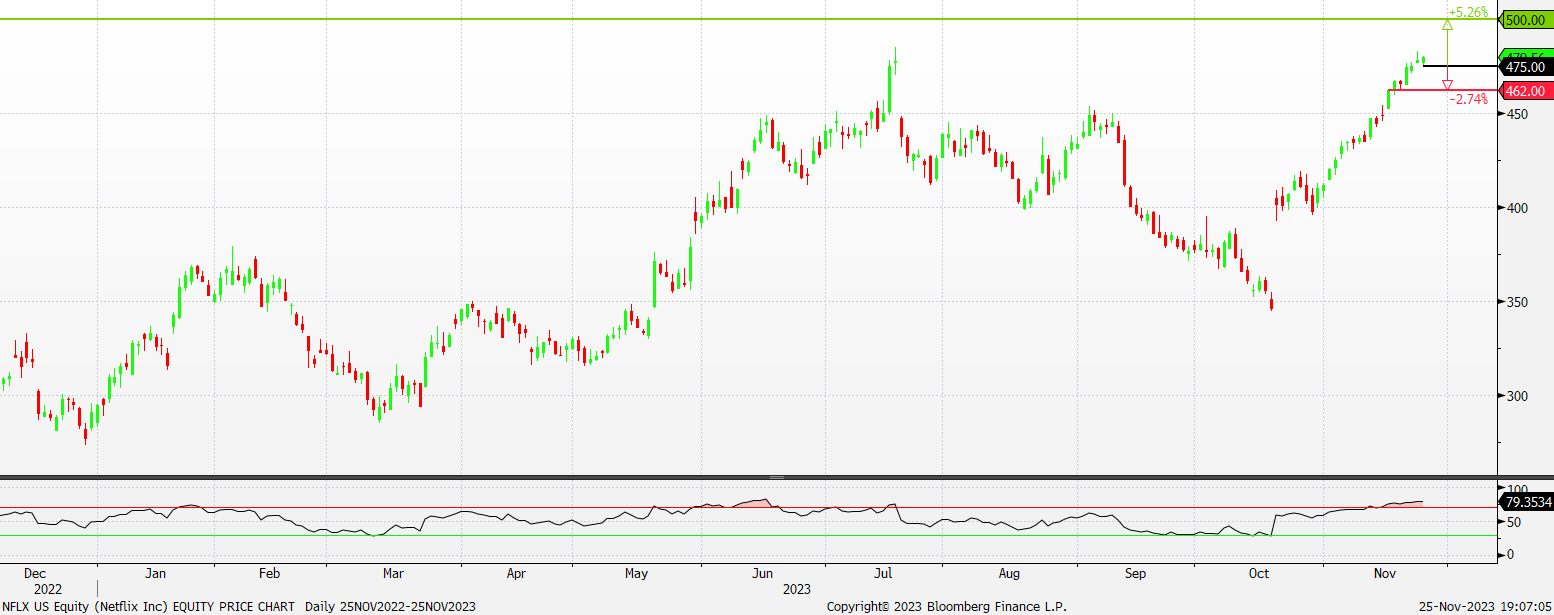This screenshot has height=615, width=1554.
Task: Click the Oct month label
Action: [1259, 574]
